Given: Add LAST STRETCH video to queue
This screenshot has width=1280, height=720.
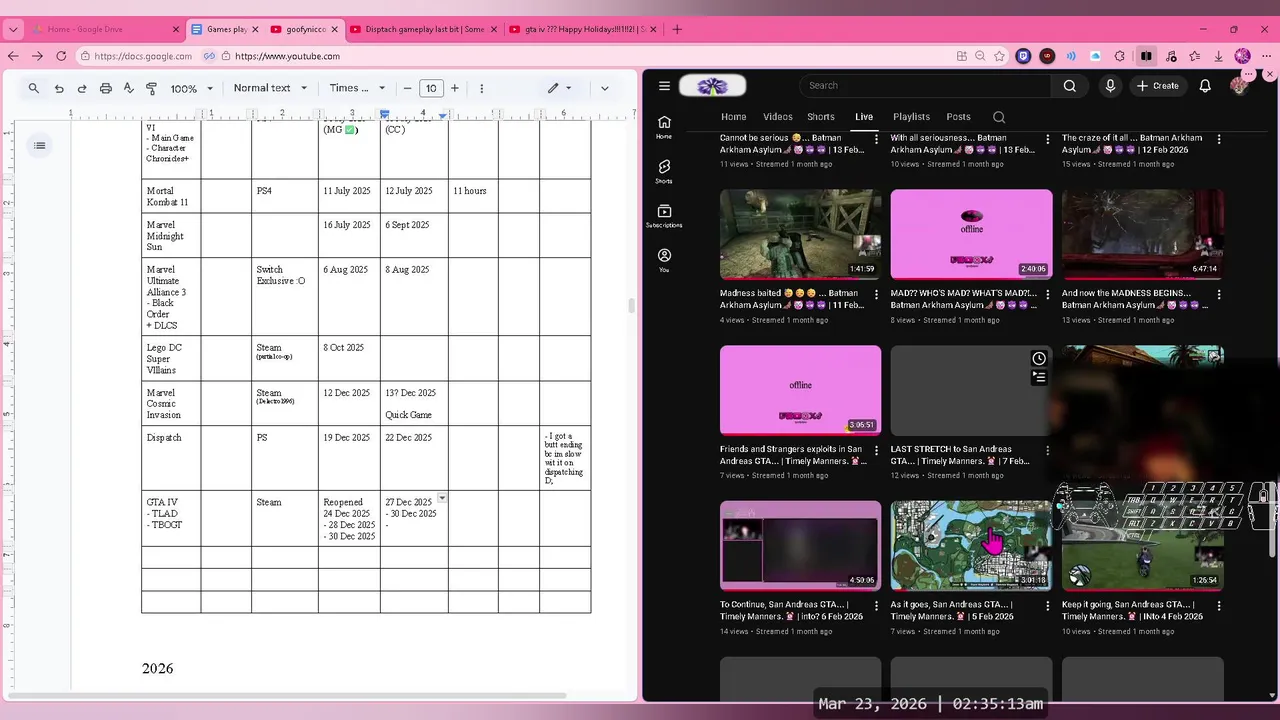Looking at the screenshot, I should [1039, 378].
